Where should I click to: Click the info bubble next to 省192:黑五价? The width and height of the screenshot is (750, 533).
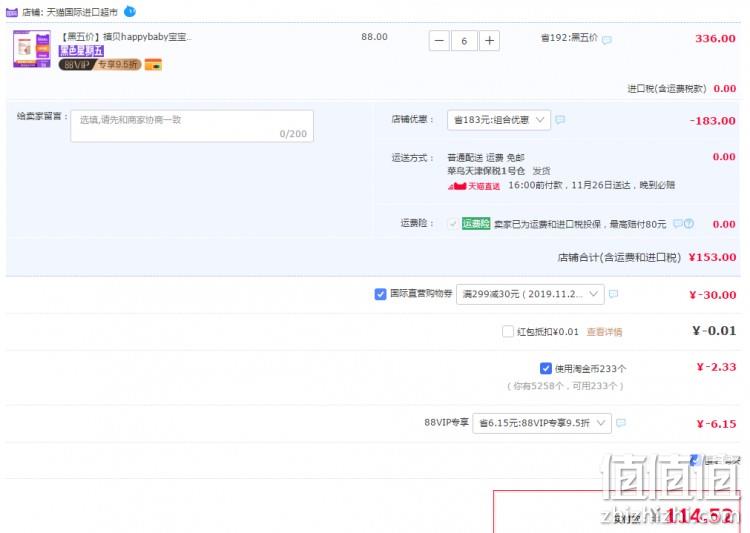[x=607, y=40]
